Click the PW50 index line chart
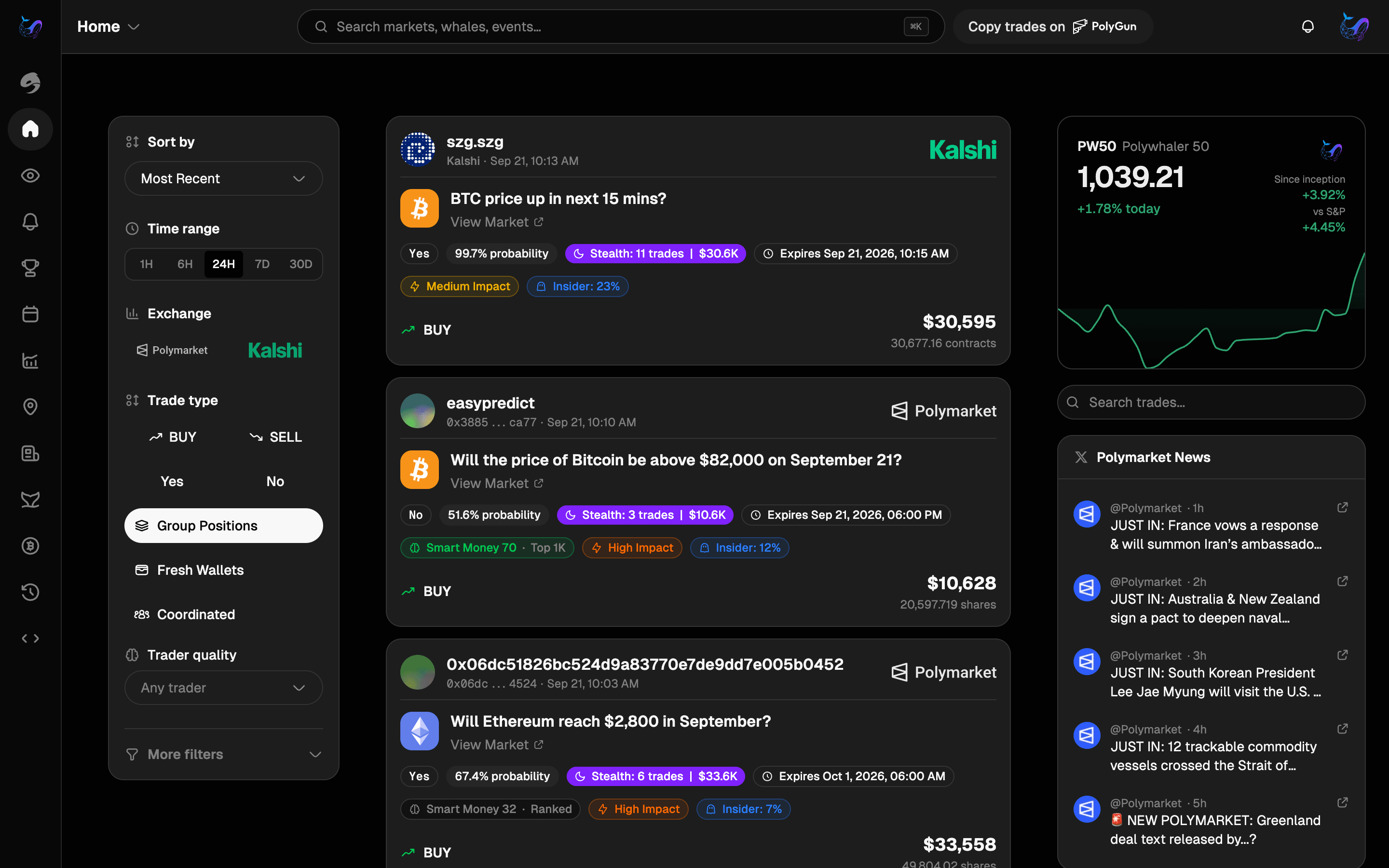The height and width of the screenshot is (868, 1389). (1211, 310)
